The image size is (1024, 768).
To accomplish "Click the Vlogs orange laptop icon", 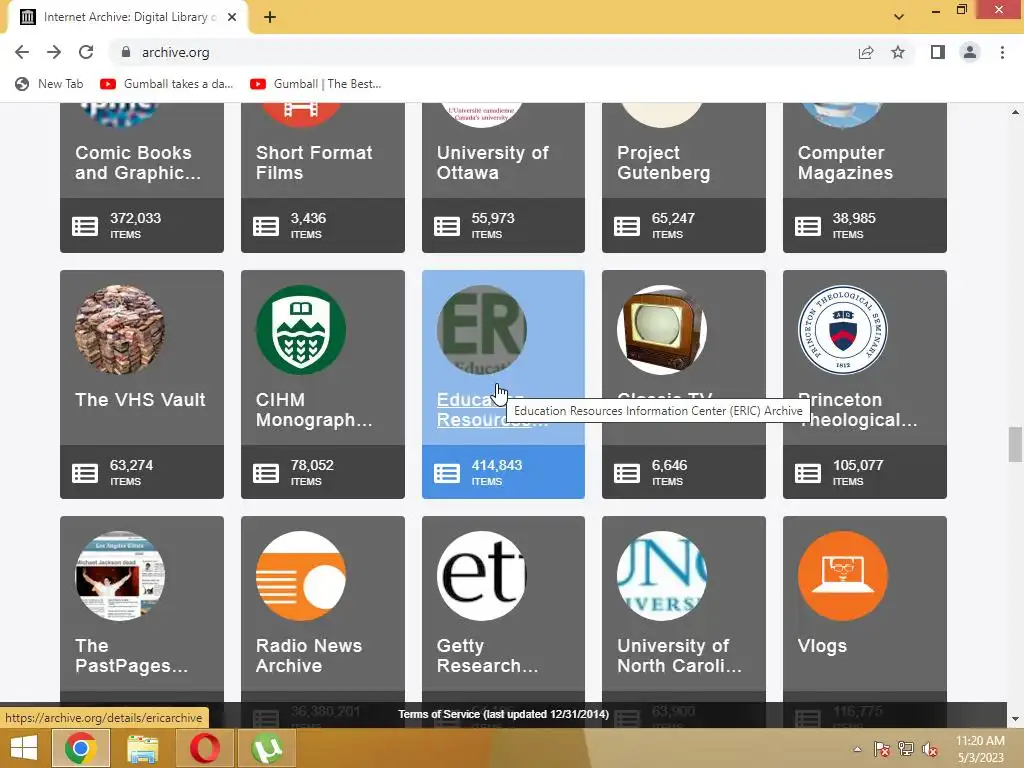I will pos(842,576).
